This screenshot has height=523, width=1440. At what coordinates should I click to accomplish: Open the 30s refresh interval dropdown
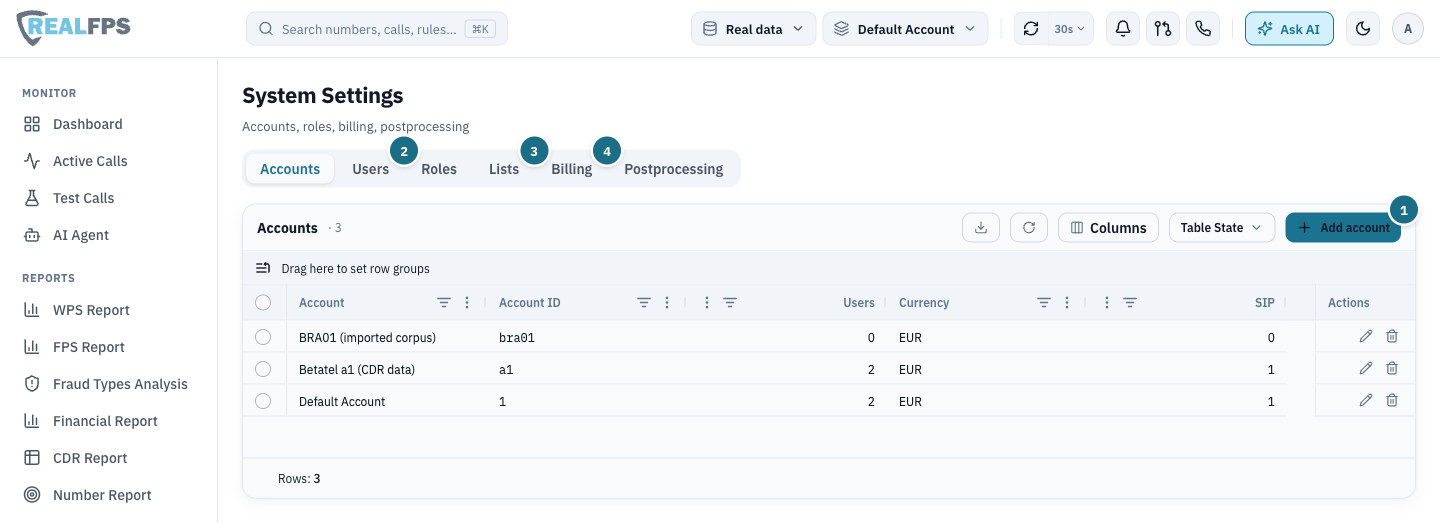click(1068, 29)
